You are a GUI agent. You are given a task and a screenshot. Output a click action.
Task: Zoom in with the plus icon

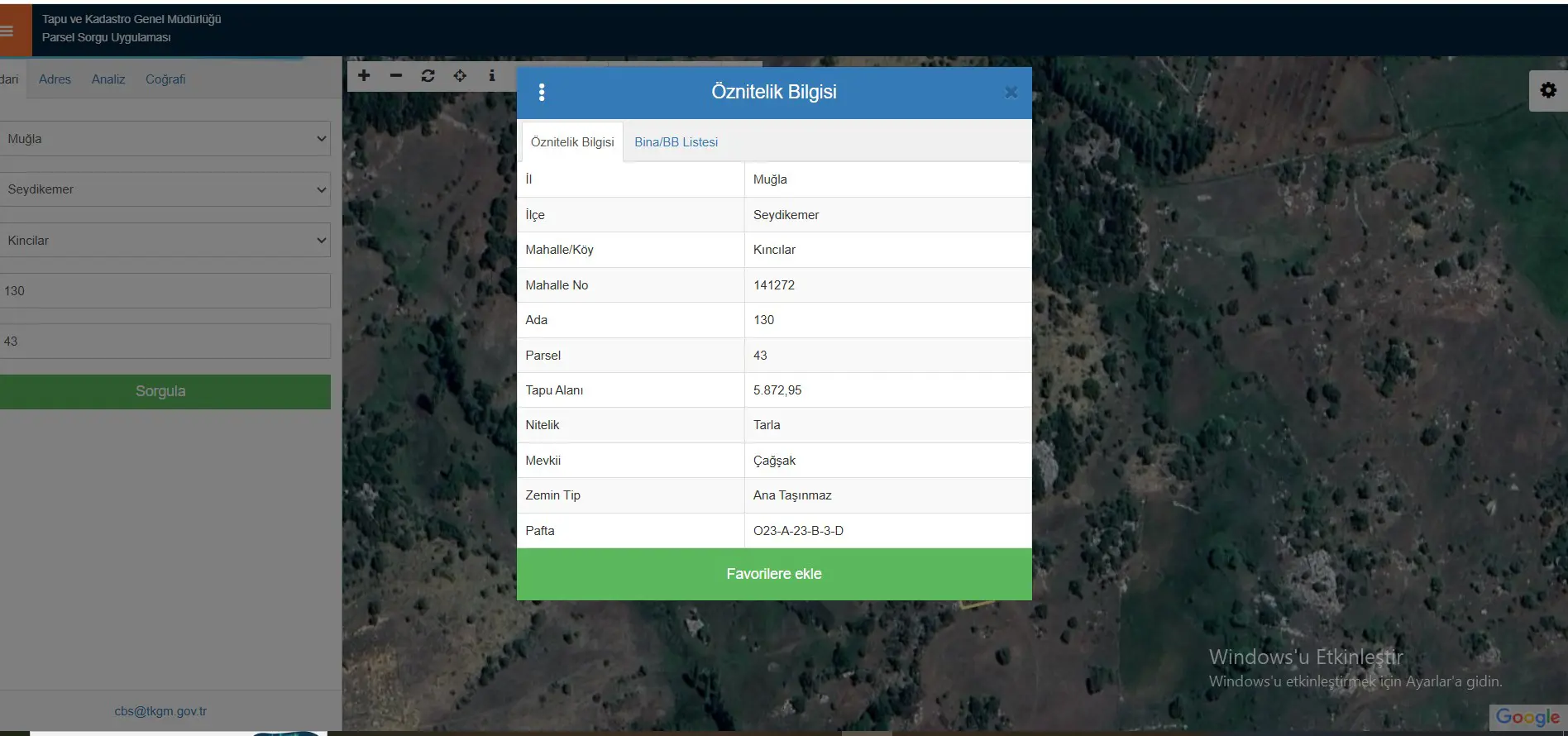point(364,75)
